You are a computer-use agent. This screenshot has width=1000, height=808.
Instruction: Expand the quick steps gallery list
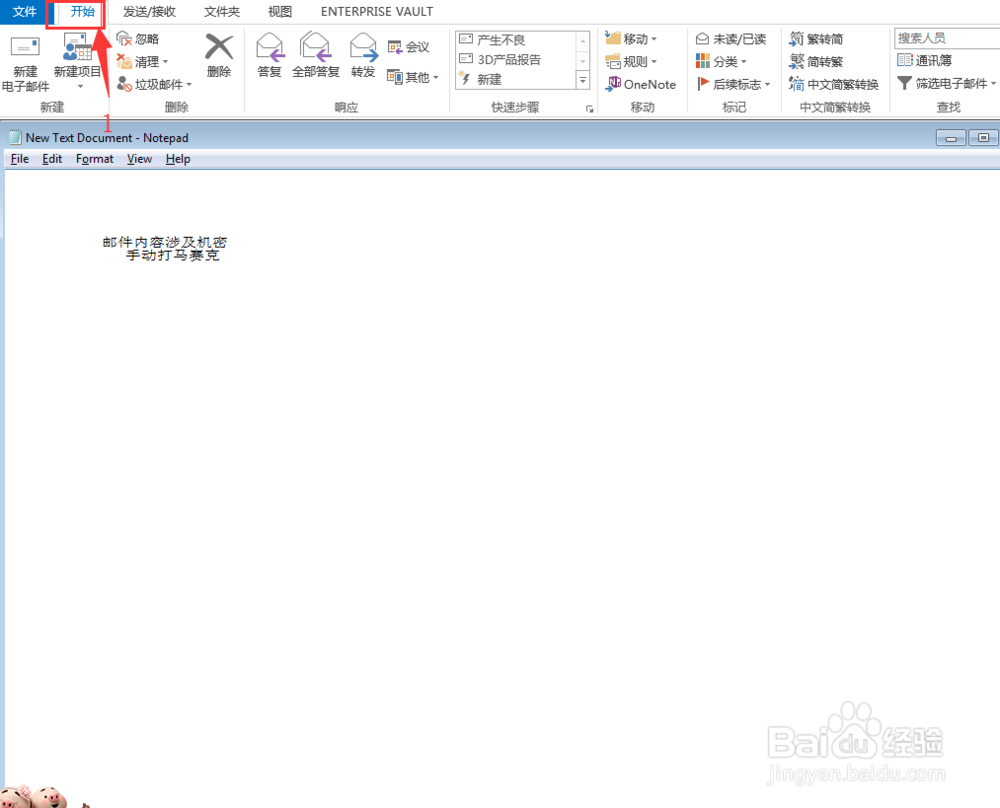click(x=582, y=80)
